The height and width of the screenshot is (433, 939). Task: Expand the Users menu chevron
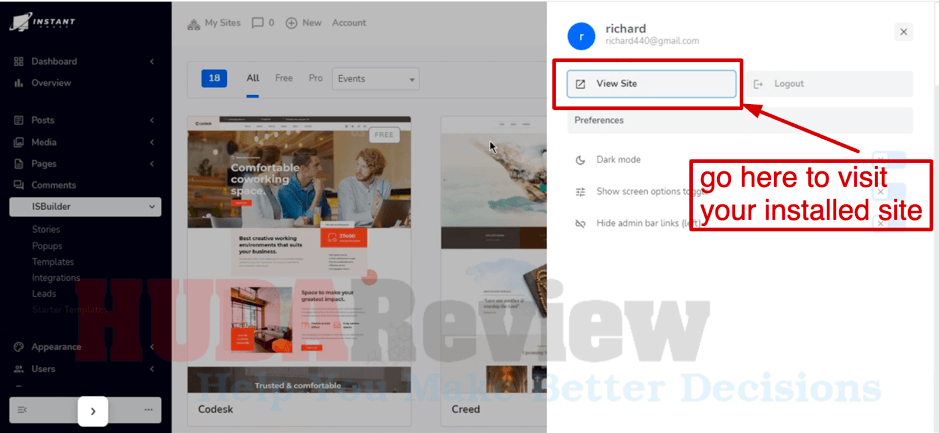tap(152, 369)
